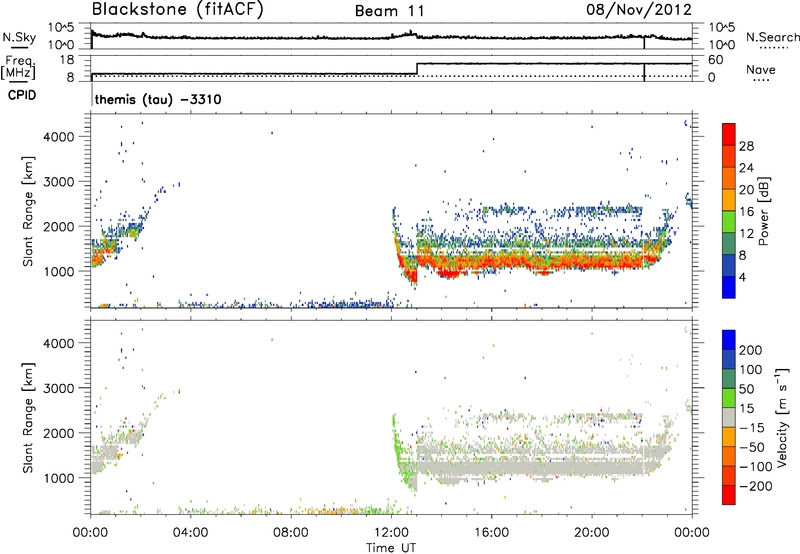Click the '28' tick on the power scale
This screenshot has height=554, width=800.
(746, 146)
